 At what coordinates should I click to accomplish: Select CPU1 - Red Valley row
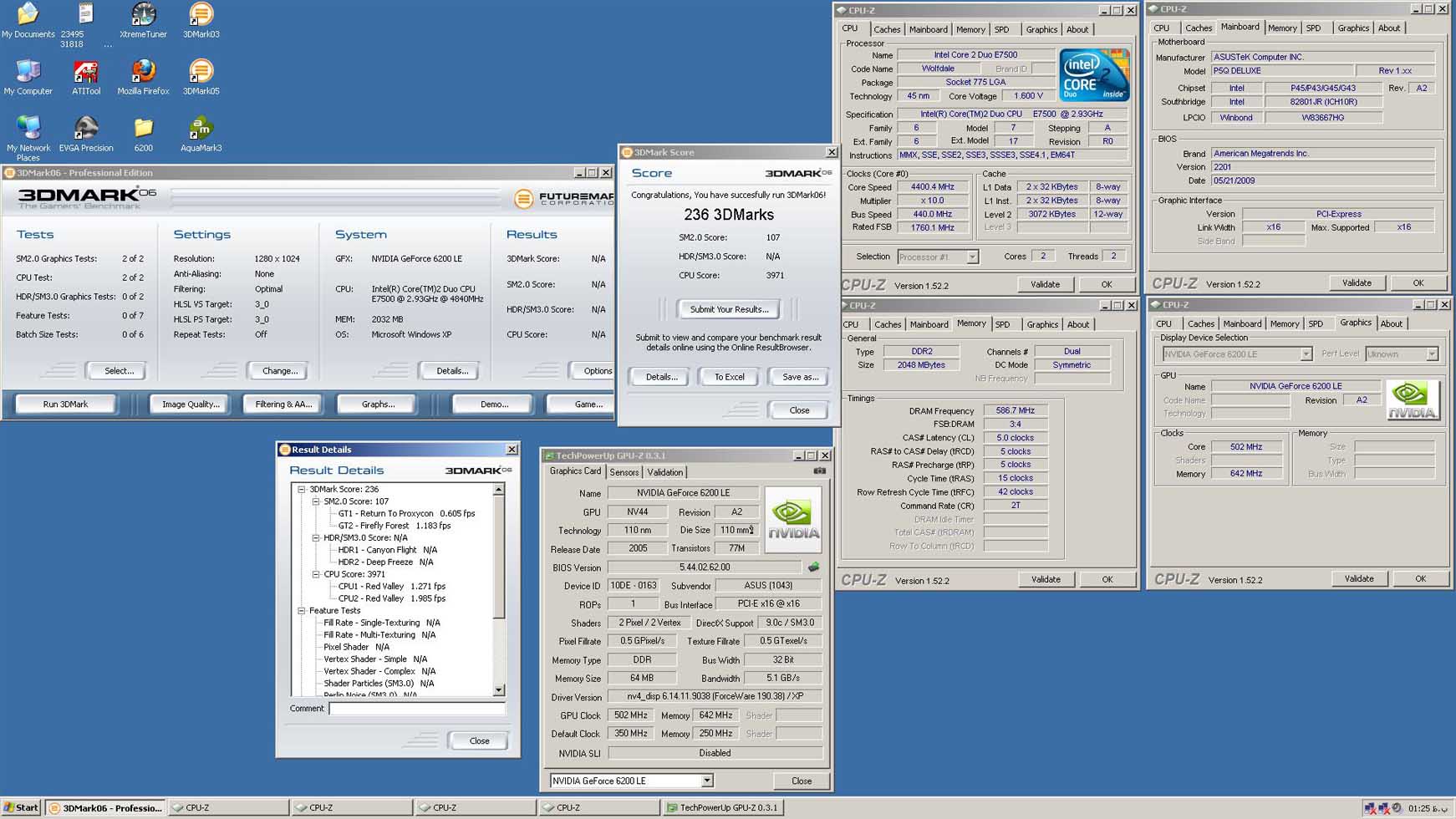391,587
